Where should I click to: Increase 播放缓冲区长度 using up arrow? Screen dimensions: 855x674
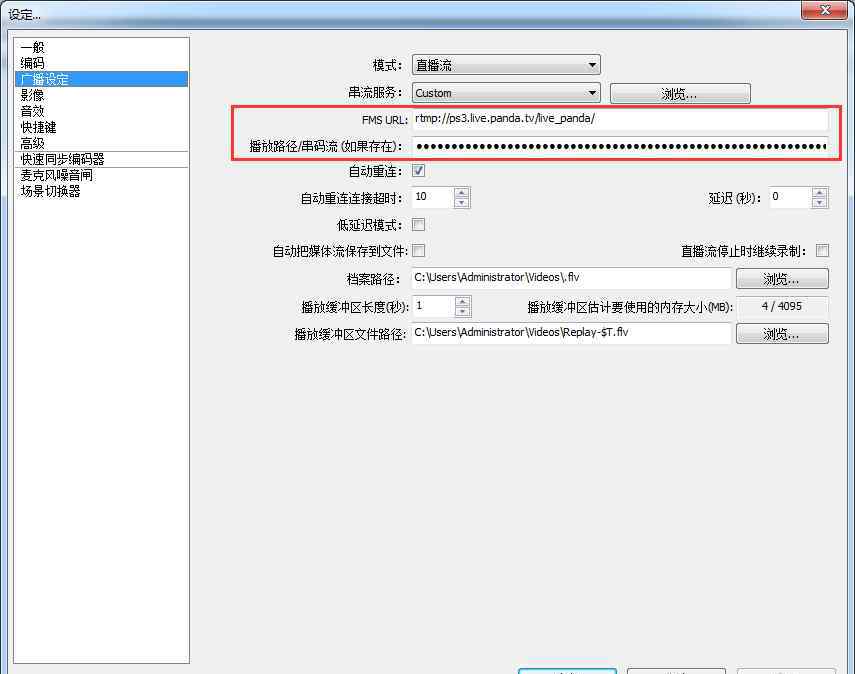click(x=461, y=301)
